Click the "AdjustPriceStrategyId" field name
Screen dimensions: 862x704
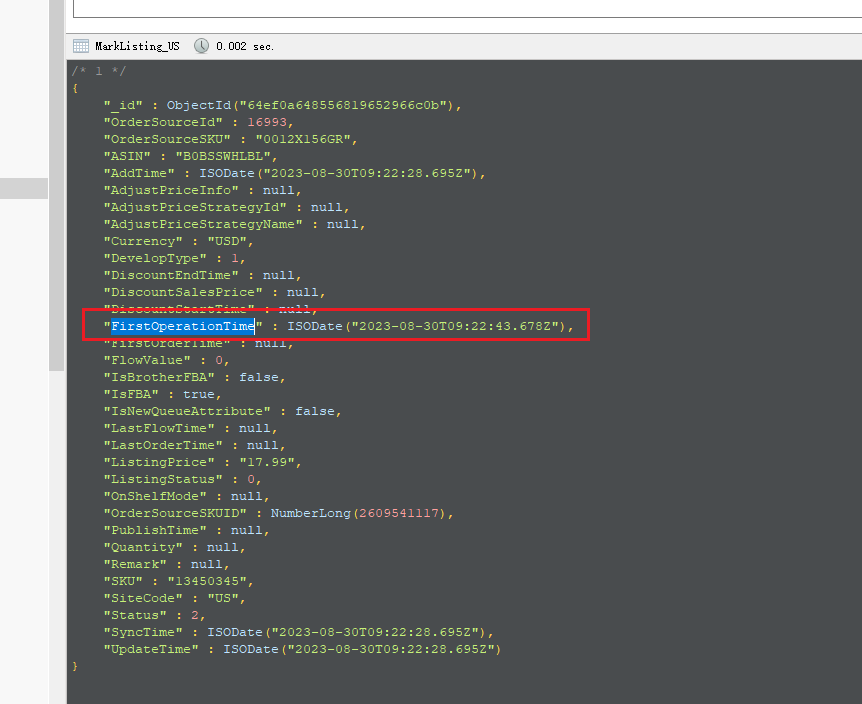tap(195, 207)
